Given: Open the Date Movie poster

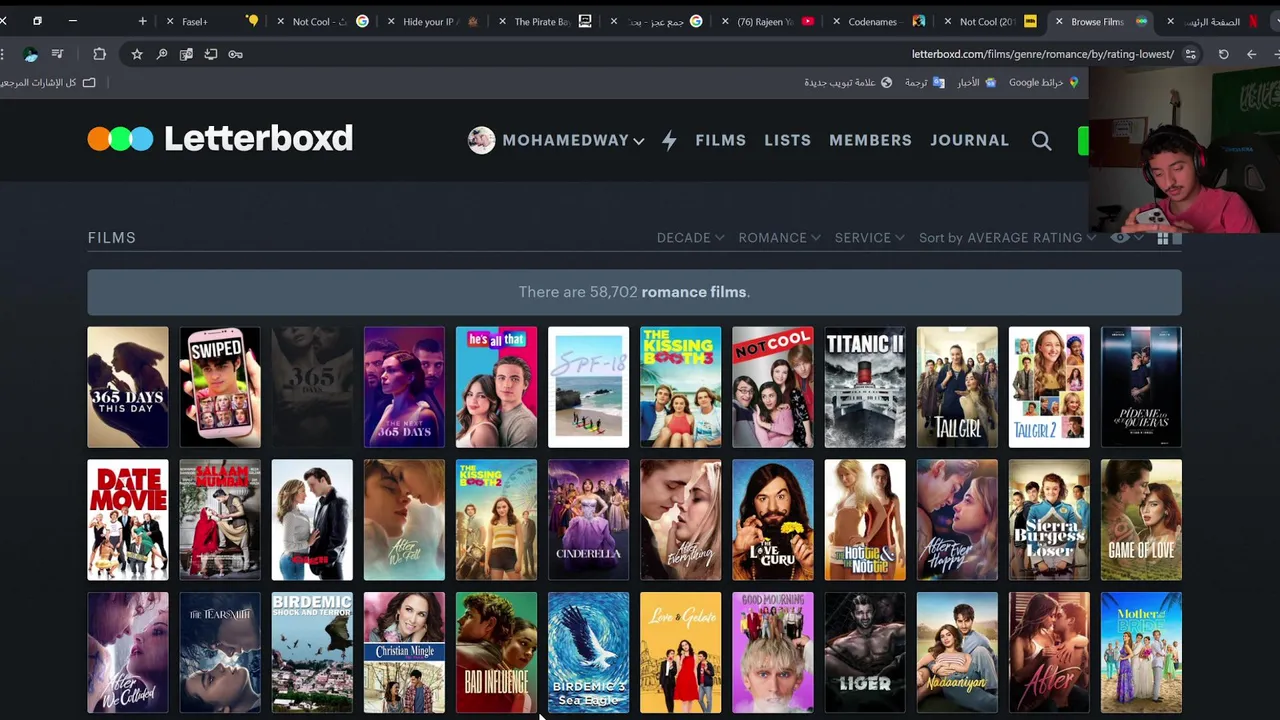Looking at the screenshot, I should coord(128,520).
